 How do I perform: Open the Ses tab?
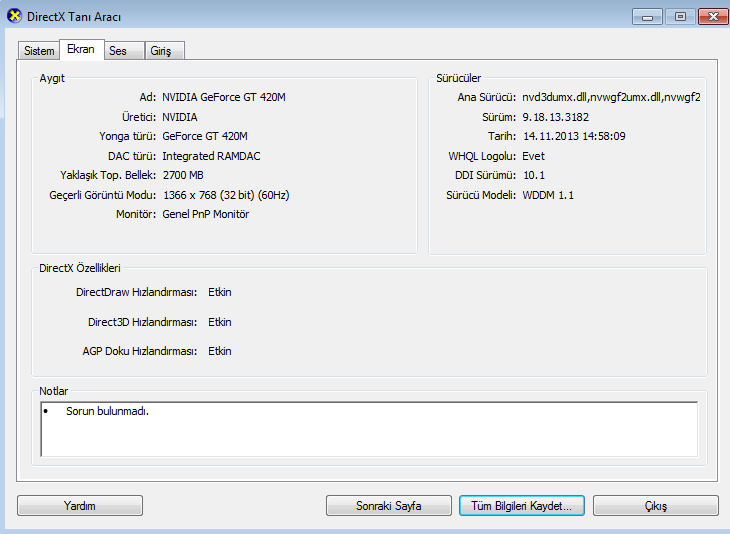click(x=118, y=51)
